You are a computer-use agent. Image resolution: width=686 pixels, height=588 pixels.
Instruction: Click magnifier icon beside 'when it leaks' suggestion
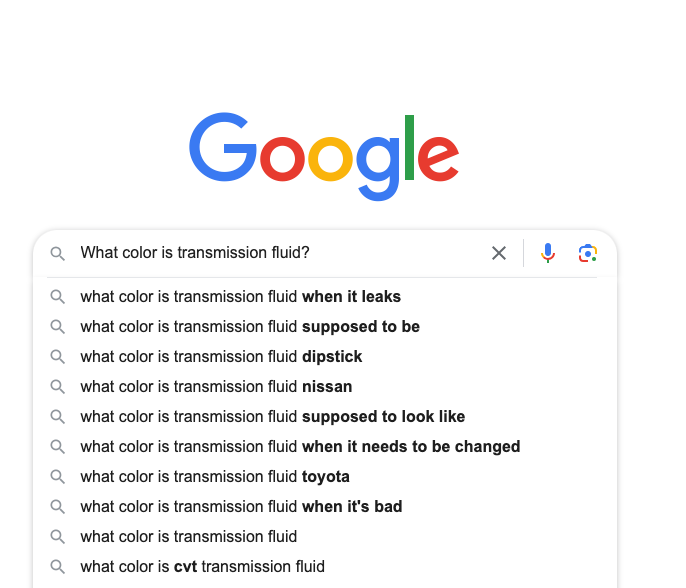pyautogui.click(x=57, y=297)
